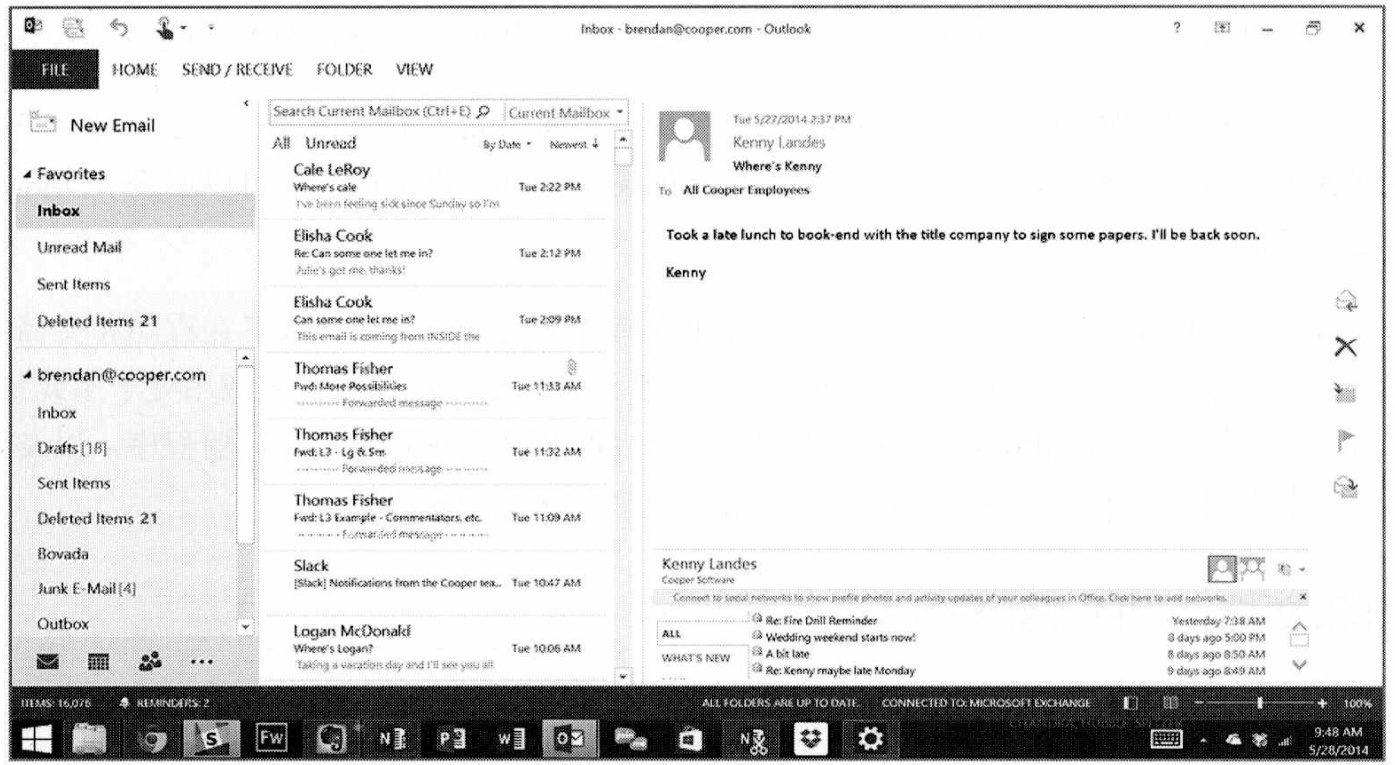The image size is (1395, 765).
Task: Switch to Calendar view icon
Action: [98, 663]
